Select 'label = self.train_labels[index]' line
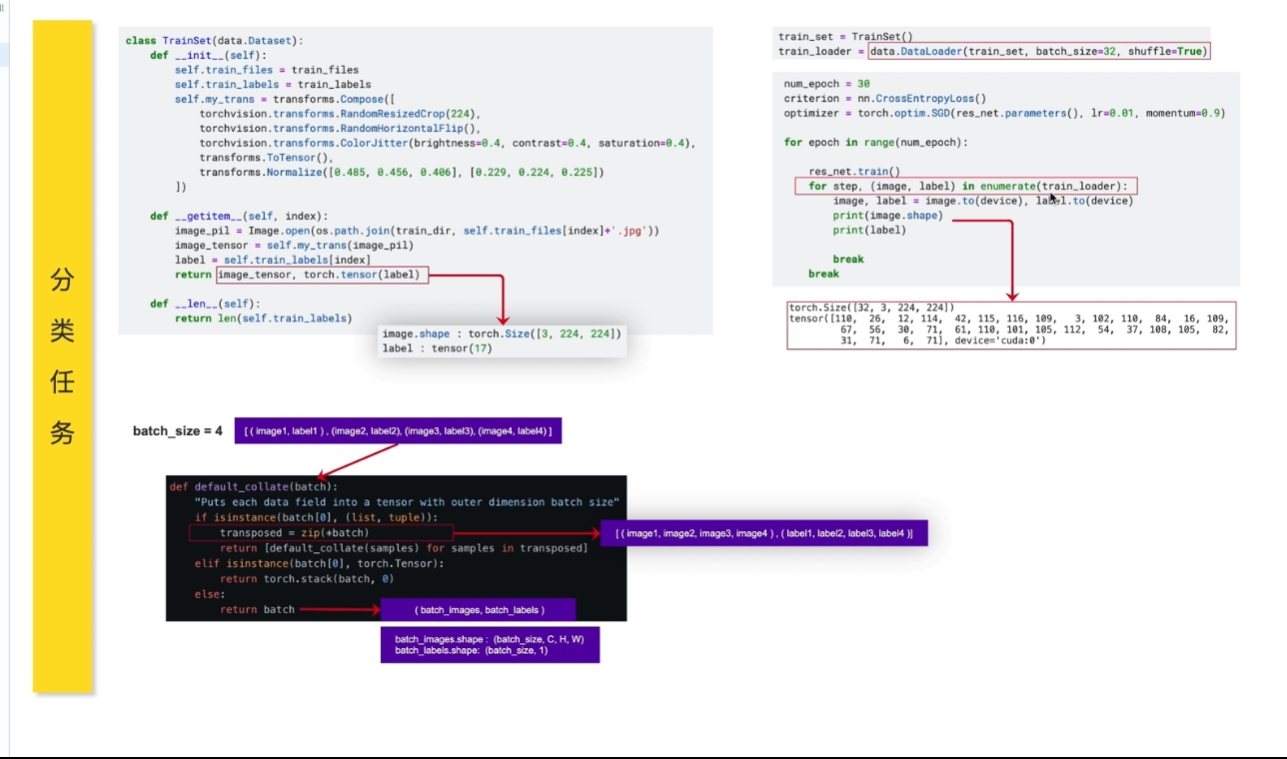This screenshot has width=1287, height=759. click(273, 260)
